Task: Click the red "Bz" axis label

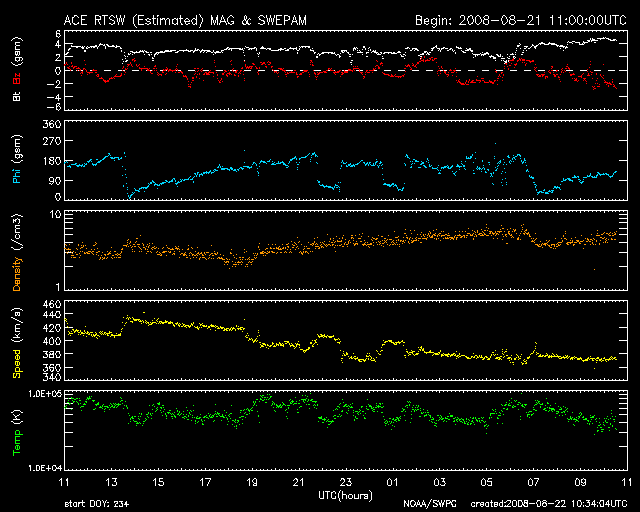Action: tap(17, 79)
